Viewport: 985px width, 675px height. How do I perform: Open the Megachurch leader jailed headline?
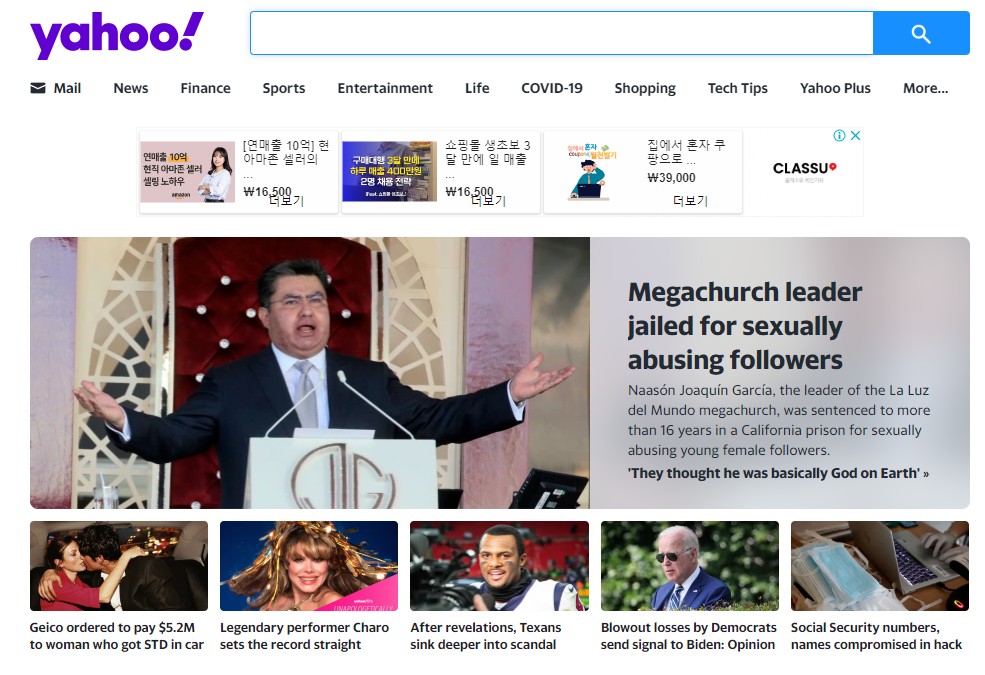[744, 326]
